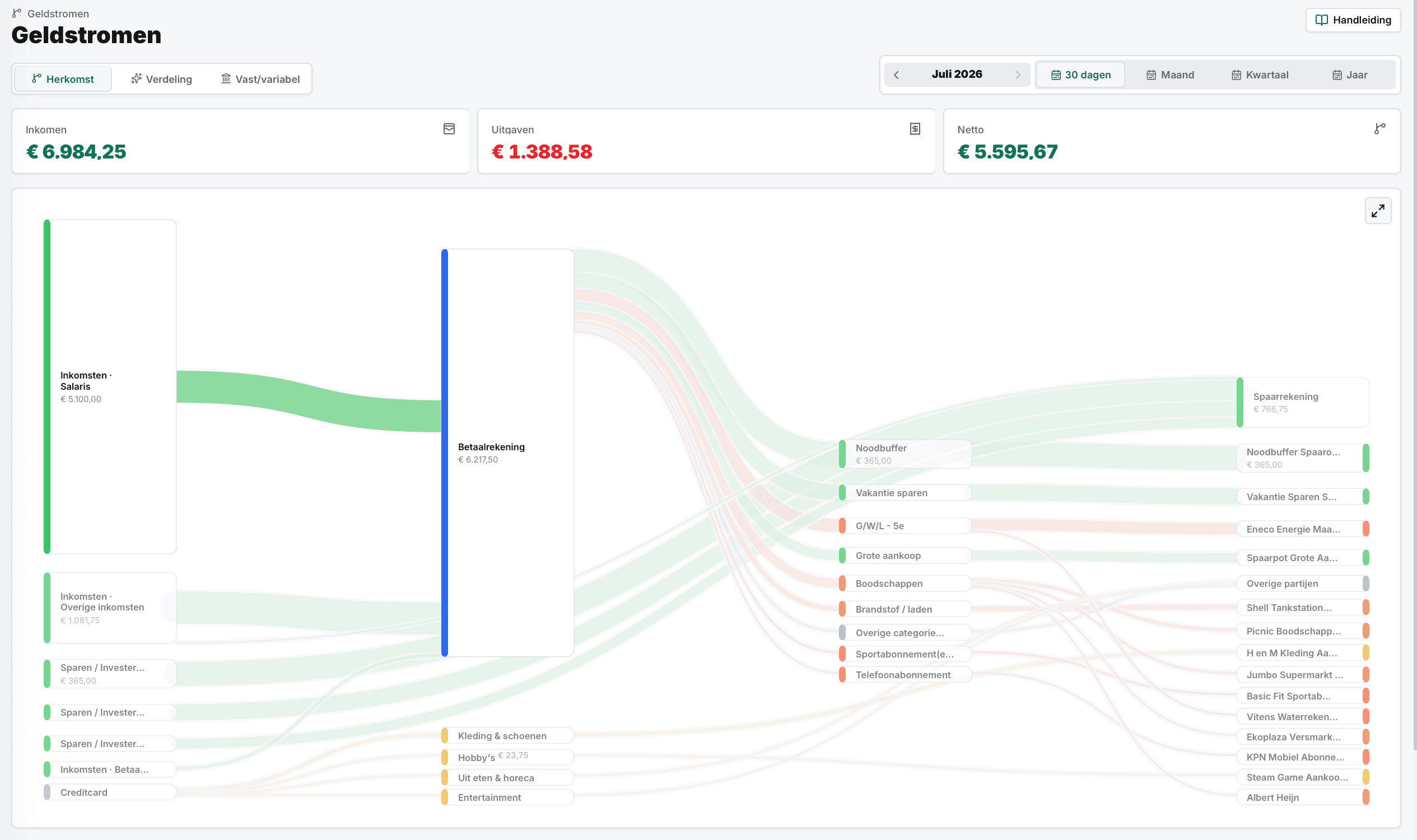Click the Uitgaven amount € 1.388,58

pyautogui.click(x=542, y=152)
